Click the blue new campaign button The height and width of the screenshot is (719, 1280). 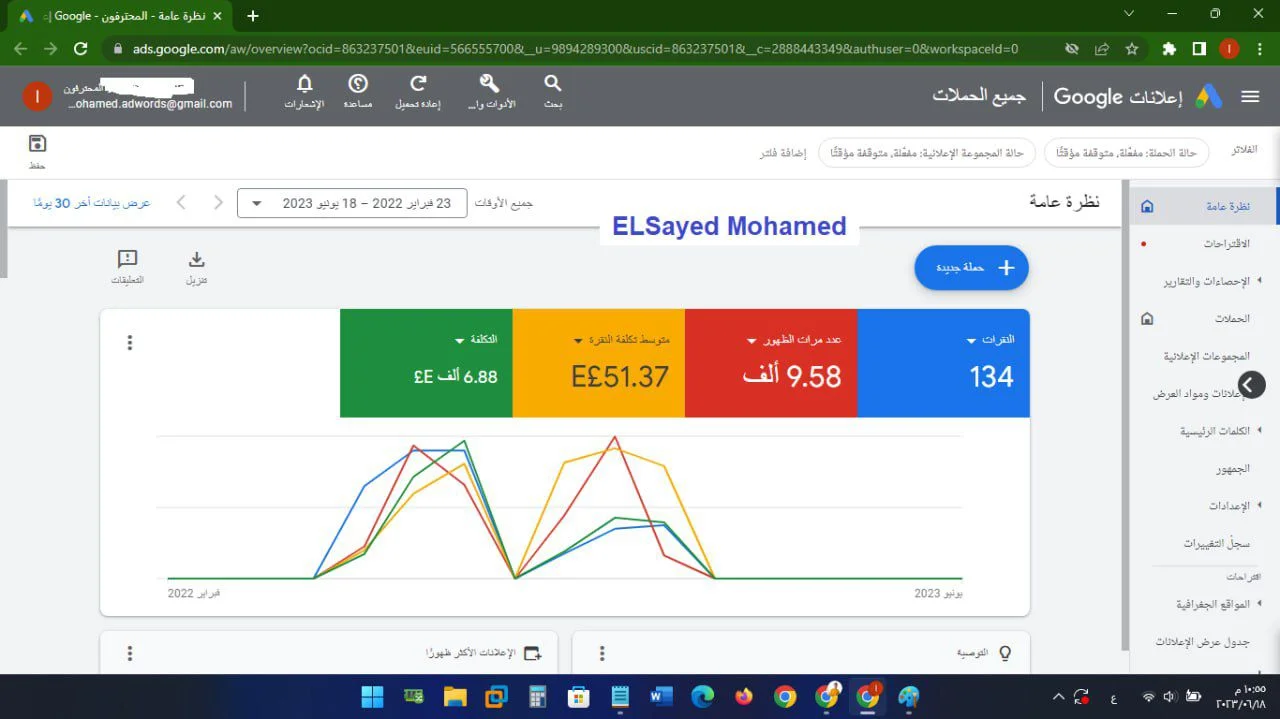click(x=971, y=268)
